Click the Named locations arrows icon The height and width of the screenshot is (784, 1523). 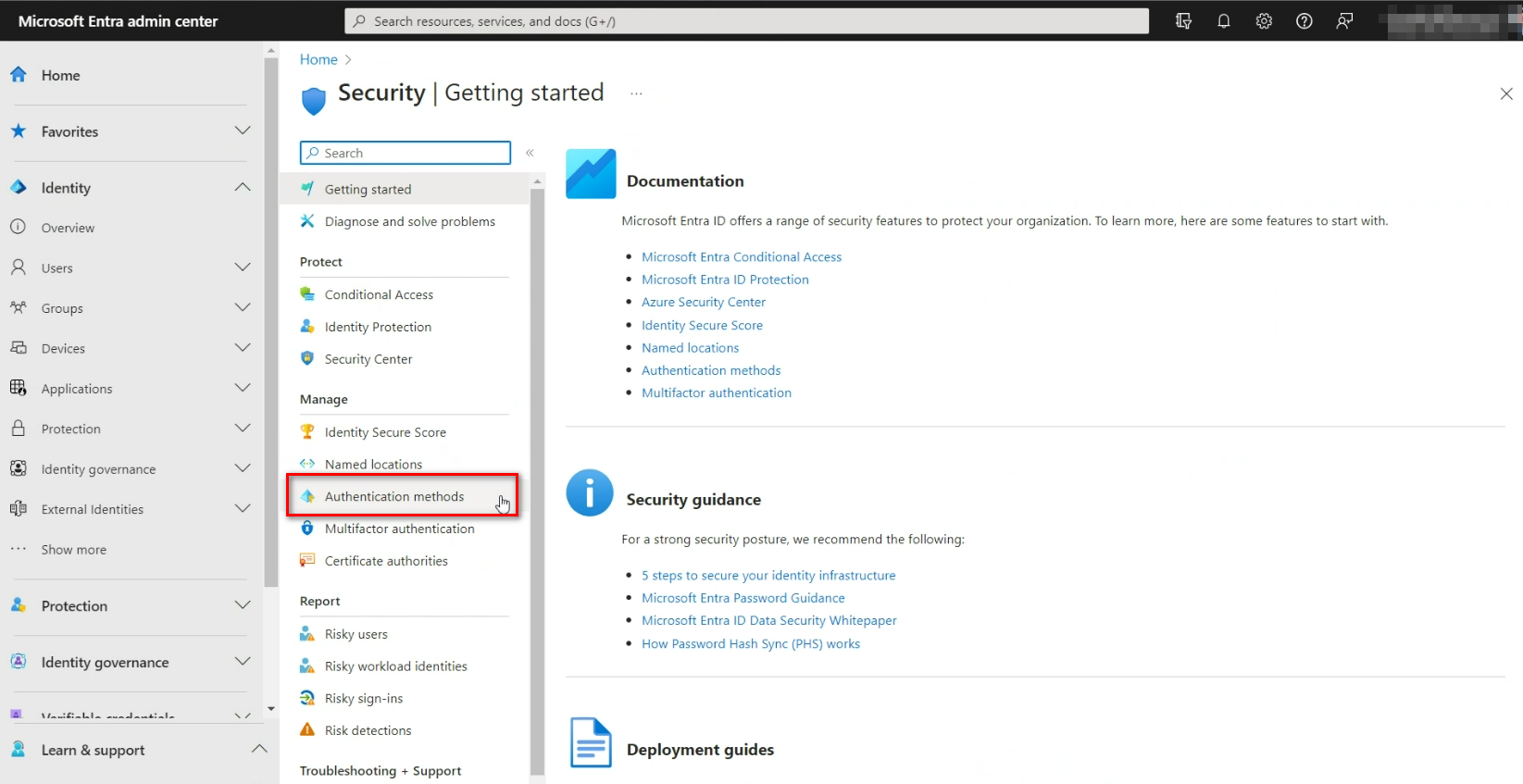click(307, 464)
